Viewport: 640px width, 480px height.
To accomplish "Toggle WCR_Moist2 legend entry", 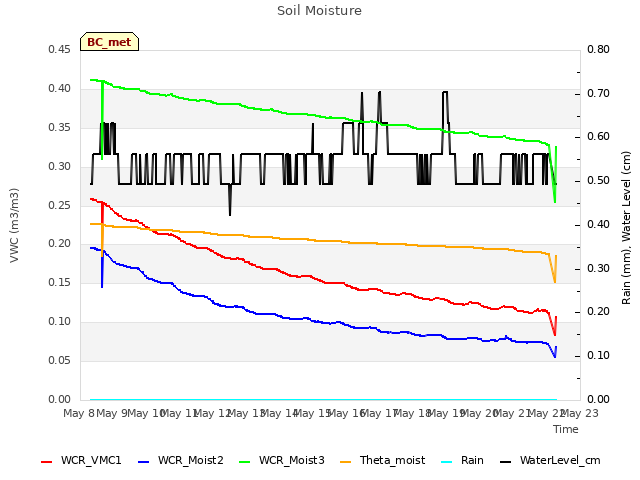I will [x=181, y=460].
